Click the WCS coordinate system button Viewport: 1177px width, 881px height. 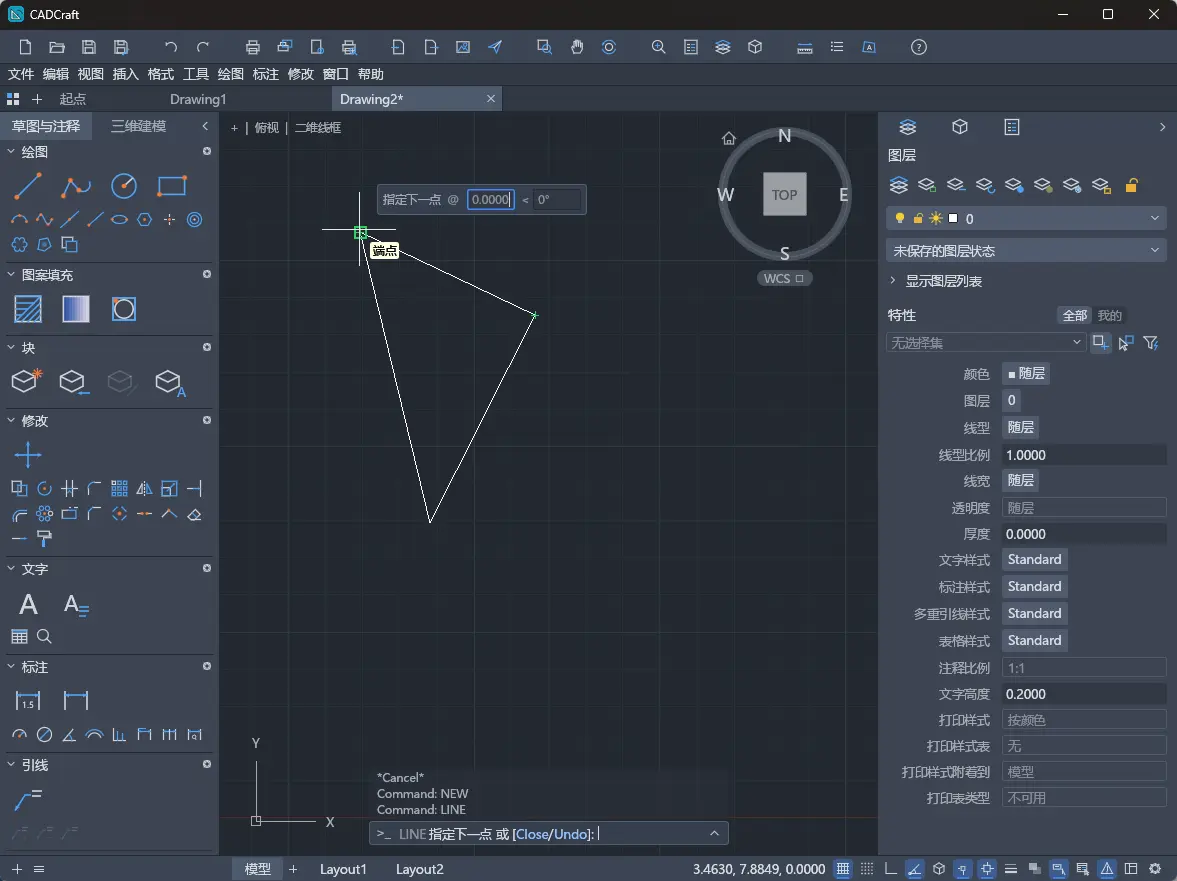click(x=784, y=278)
